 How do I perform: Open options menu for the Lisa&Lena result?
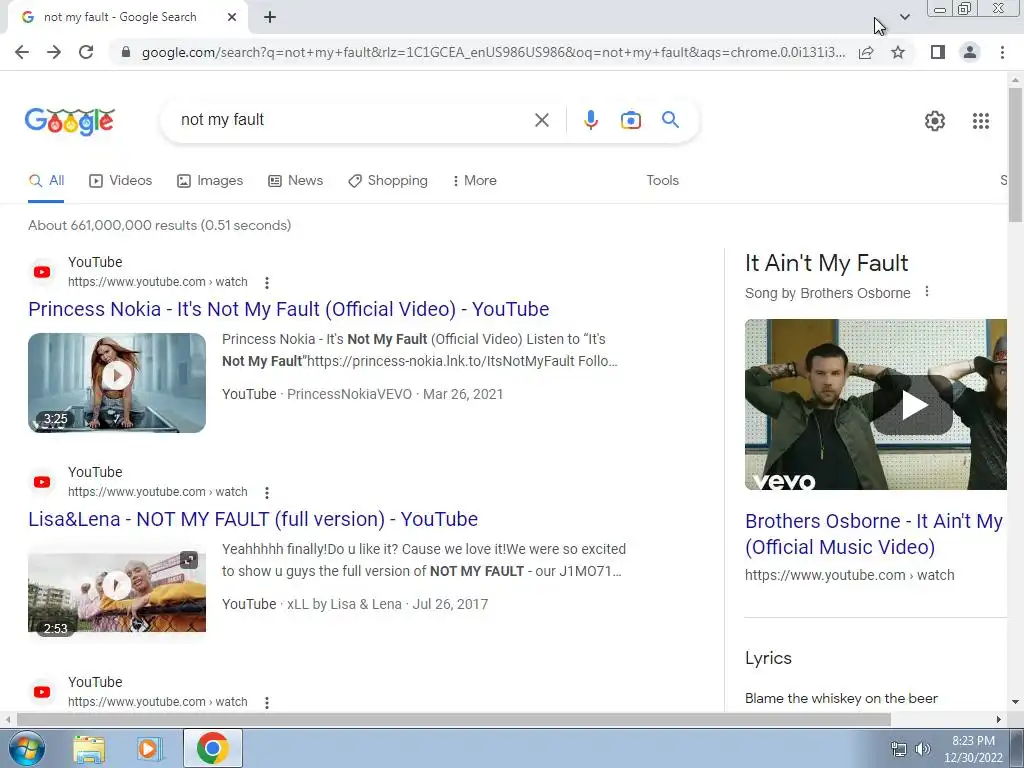tap(266, 492)
